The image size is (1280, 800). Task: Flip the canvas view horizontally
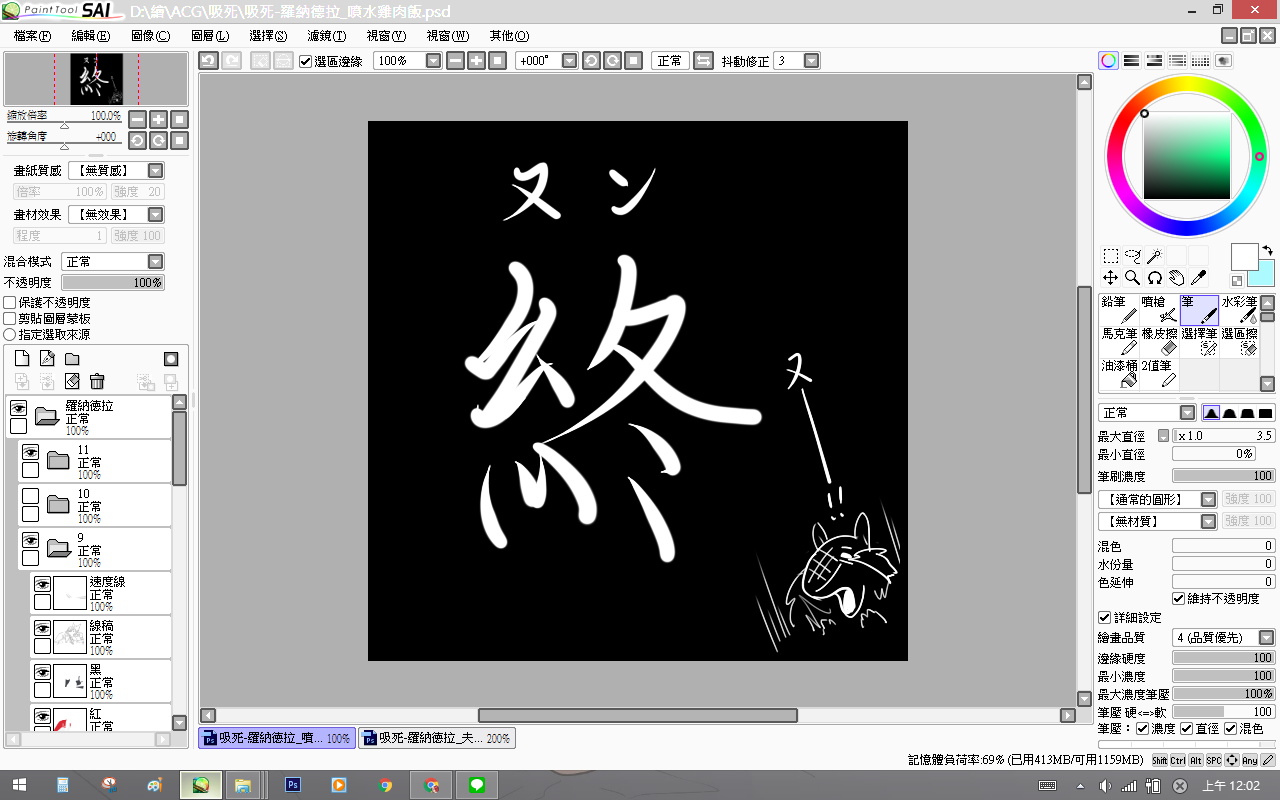(703, 61)
